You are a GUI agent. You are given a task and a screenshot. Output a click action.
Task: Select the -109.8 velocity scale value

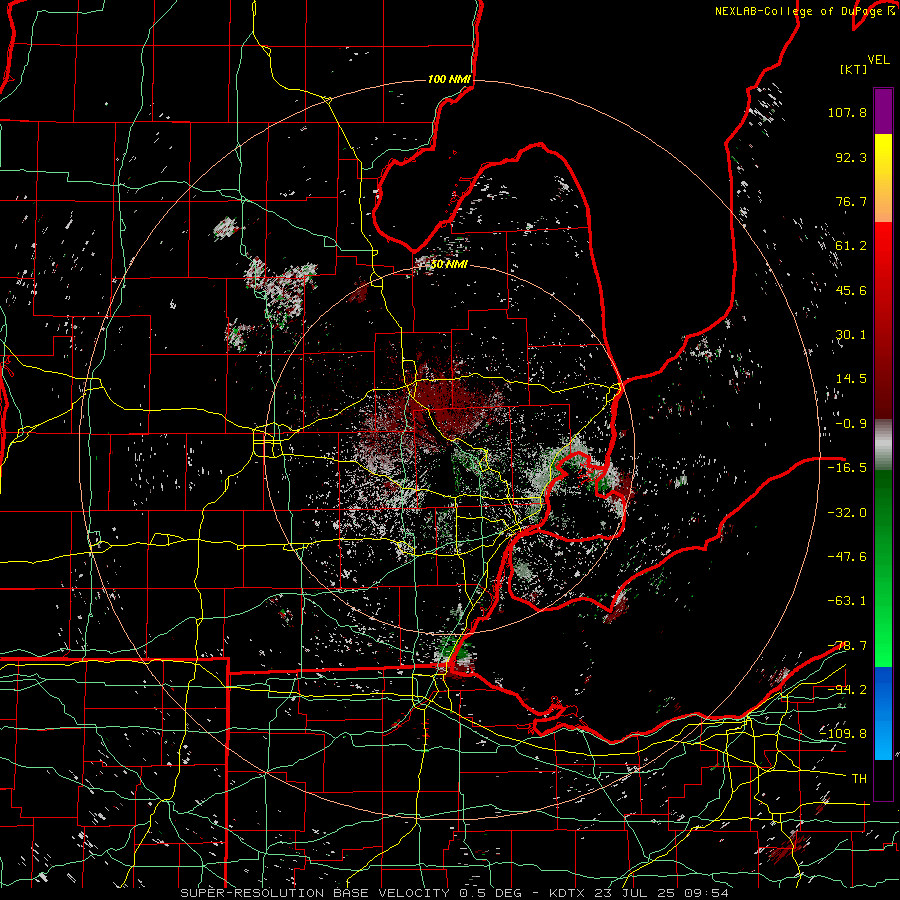pyautogui.click(x=843, y=734)
